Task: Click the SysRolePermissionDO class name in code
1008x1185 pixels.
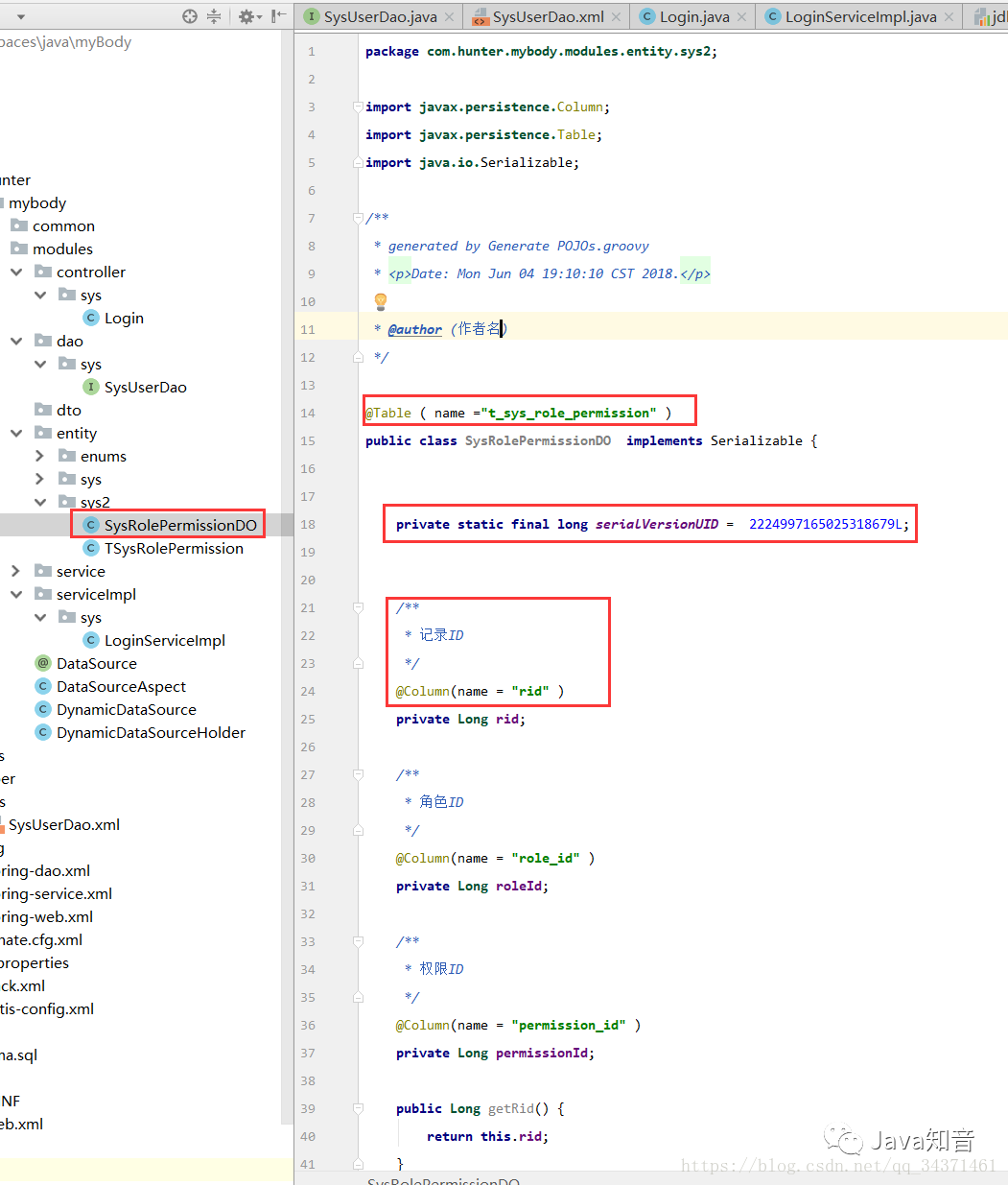Action: coord(538,440)
